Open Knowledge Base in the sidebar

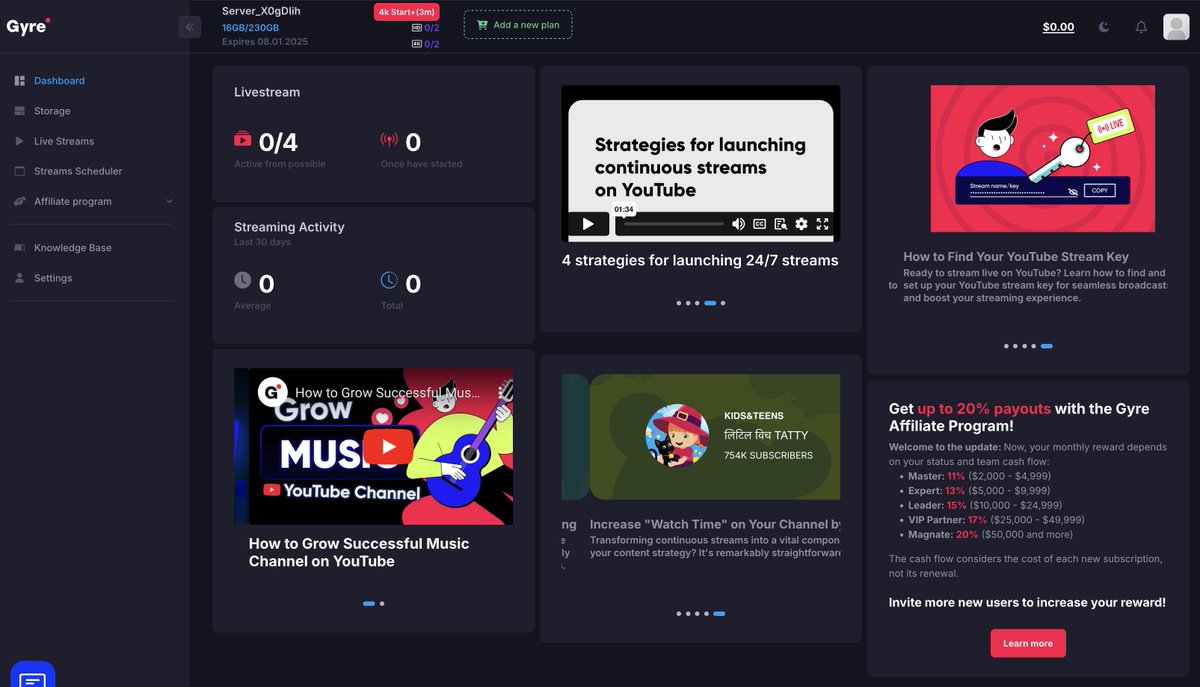point(73,248)
